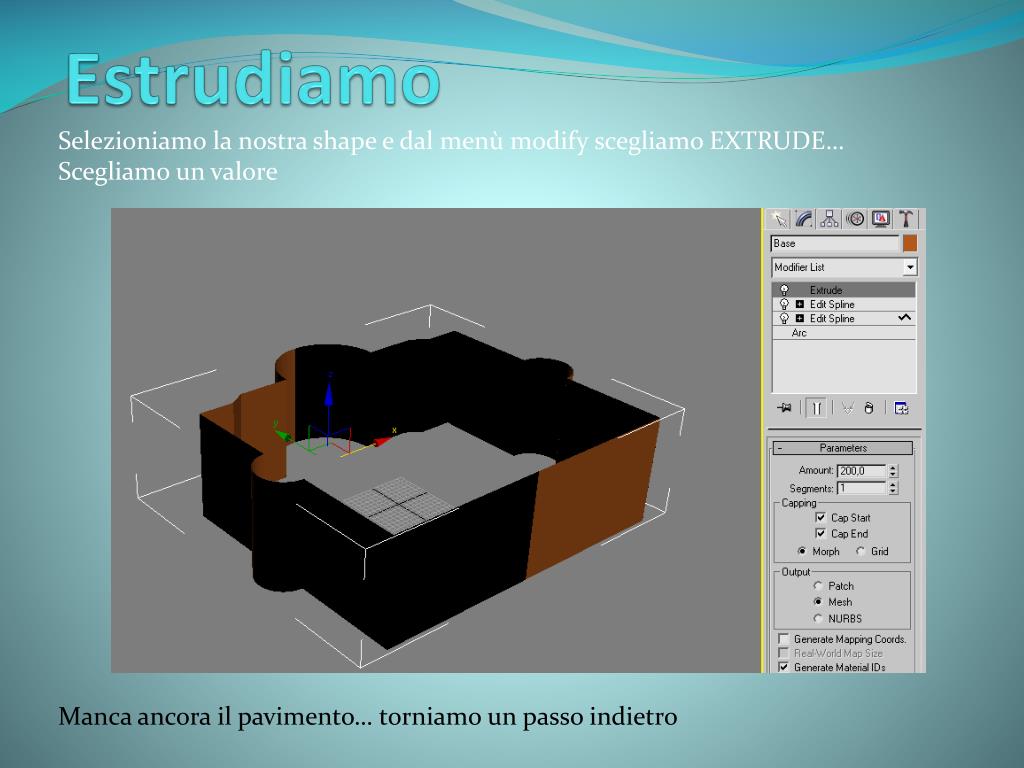Toggle Show End Result button
1024x768 pixels.
point(816,408)
